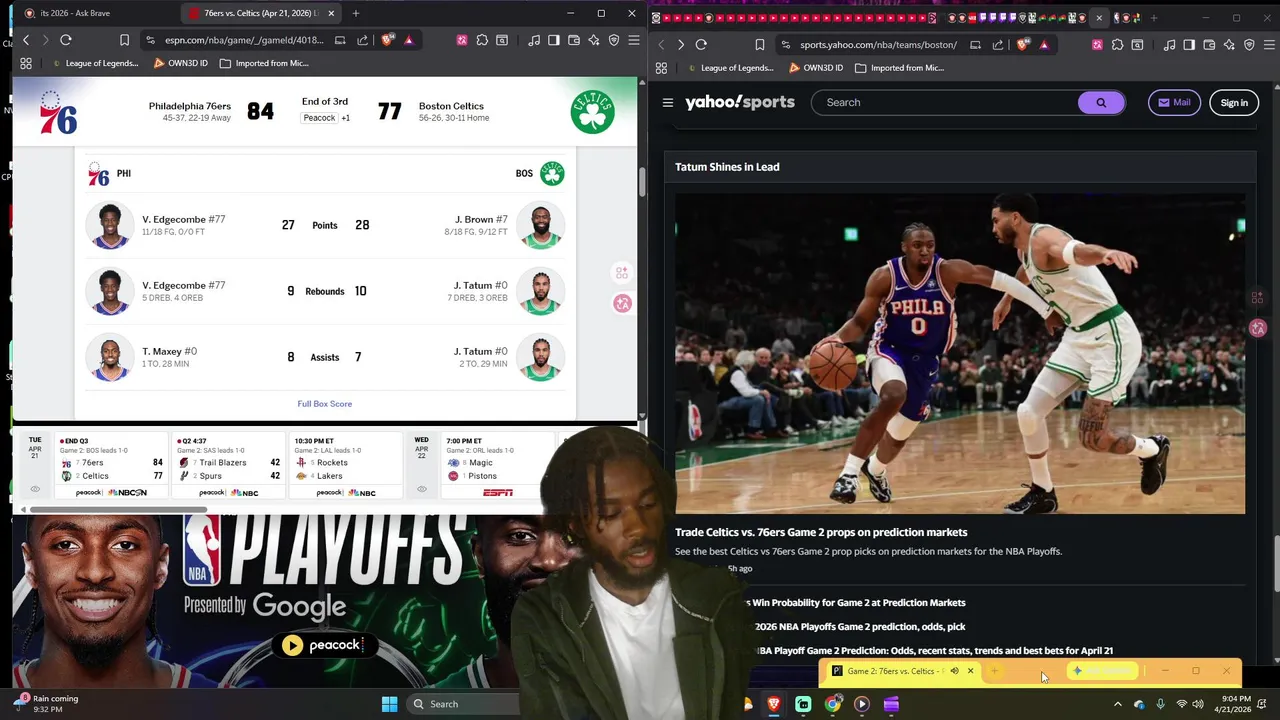Open Brave Shields in the Yahoo window
Viewport: 1280px width, 720px height.
pos(1023,45)
